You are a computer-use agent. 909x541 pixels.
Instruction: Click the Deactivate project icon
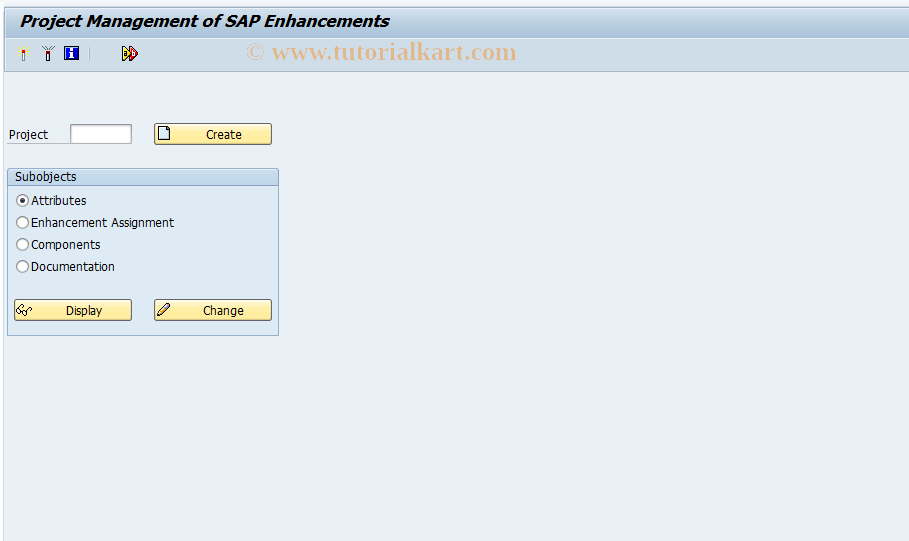coord(48,53)
